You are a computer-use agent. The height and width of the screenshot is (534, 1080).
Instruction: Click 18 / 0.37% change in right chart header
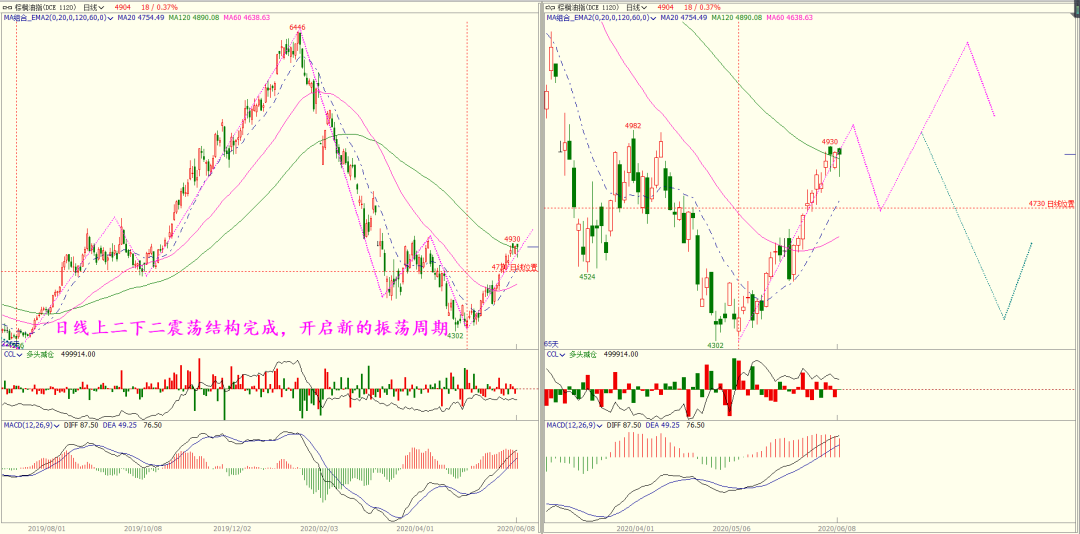[703, 8]
